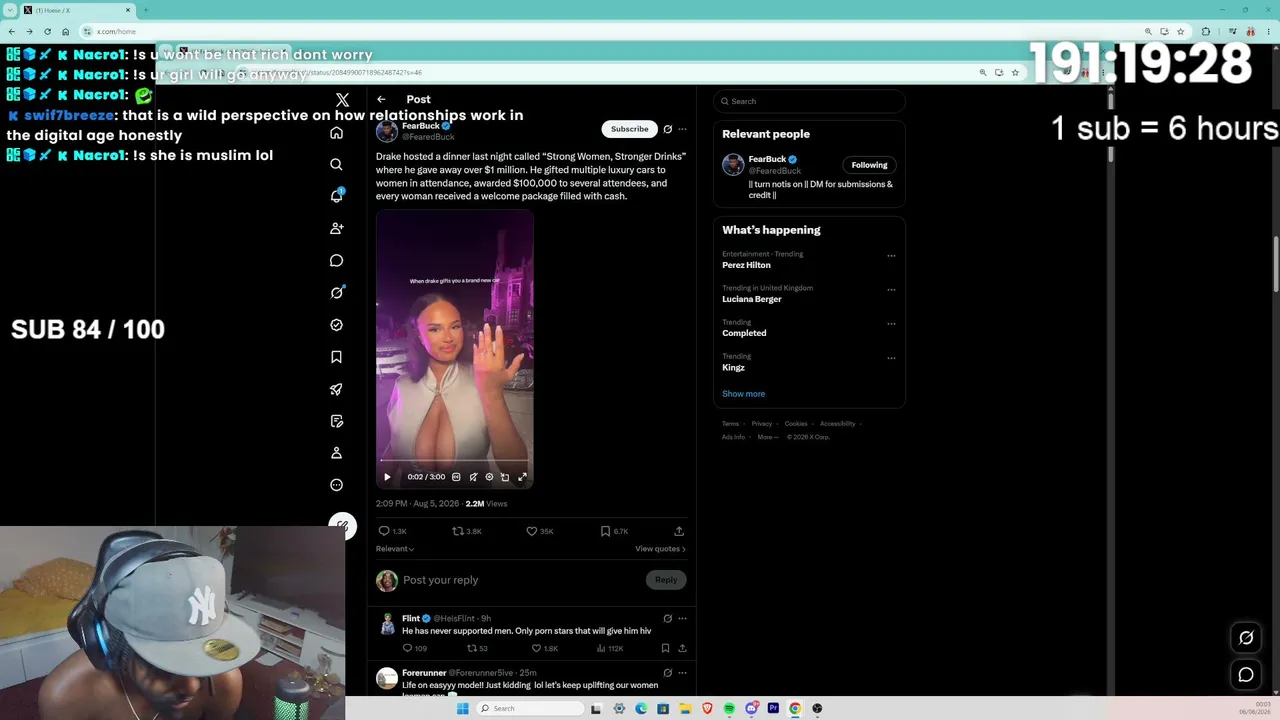Image resolution: width=1280 pixels, height=720 pixels.
Task: Go back with the Post arrow
Action: pos(381,99)
